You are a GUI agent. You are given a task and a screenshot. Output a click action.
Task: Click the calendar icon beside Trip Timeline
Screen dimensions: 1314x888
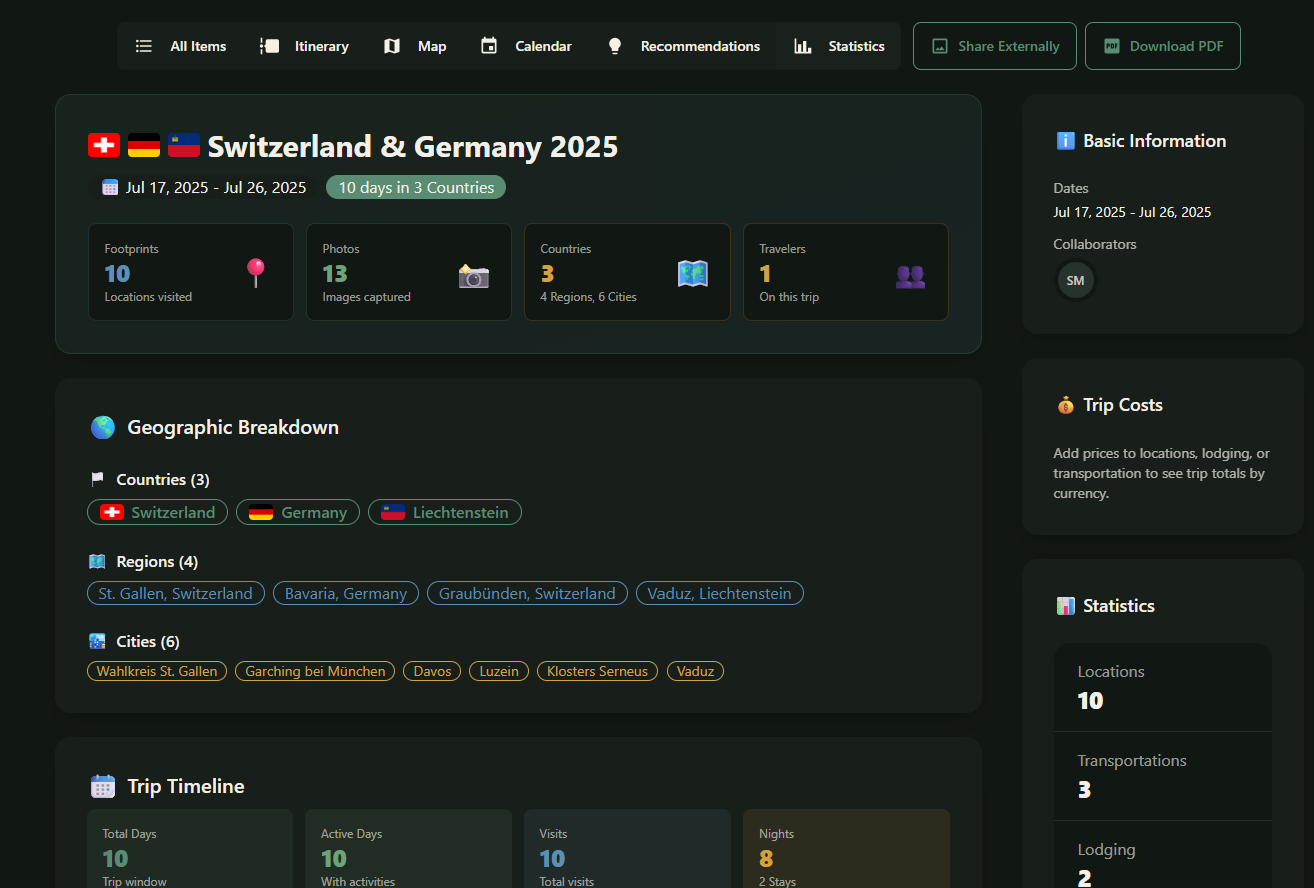(103, 786)
